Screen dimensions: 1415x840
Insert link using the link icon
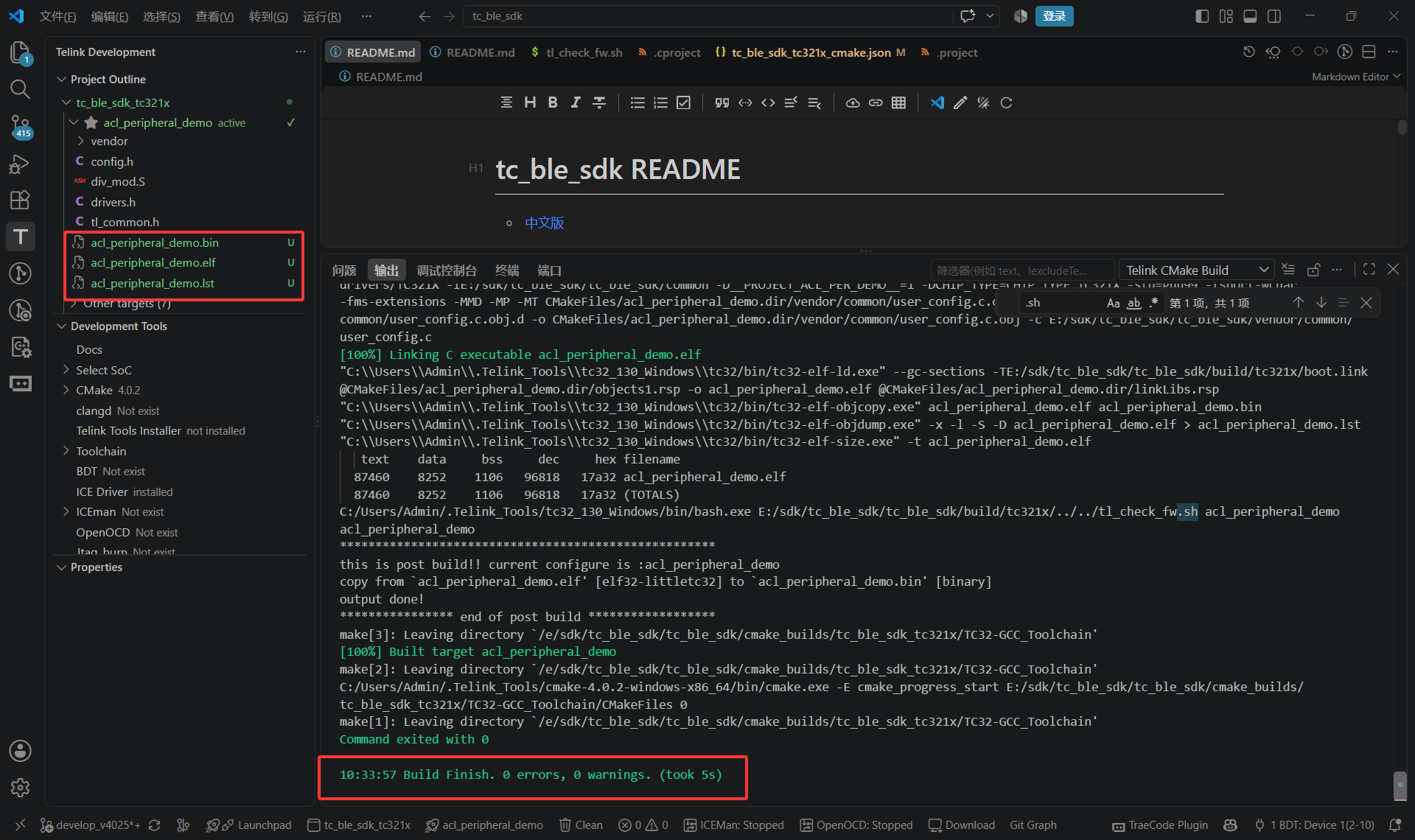pyautogui.click(x=876, y=102)
